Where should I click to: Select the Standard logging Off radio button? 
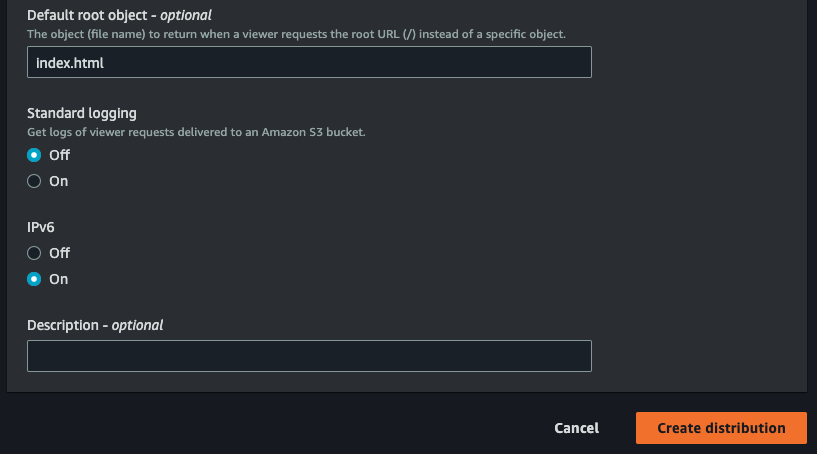point(34,155)
